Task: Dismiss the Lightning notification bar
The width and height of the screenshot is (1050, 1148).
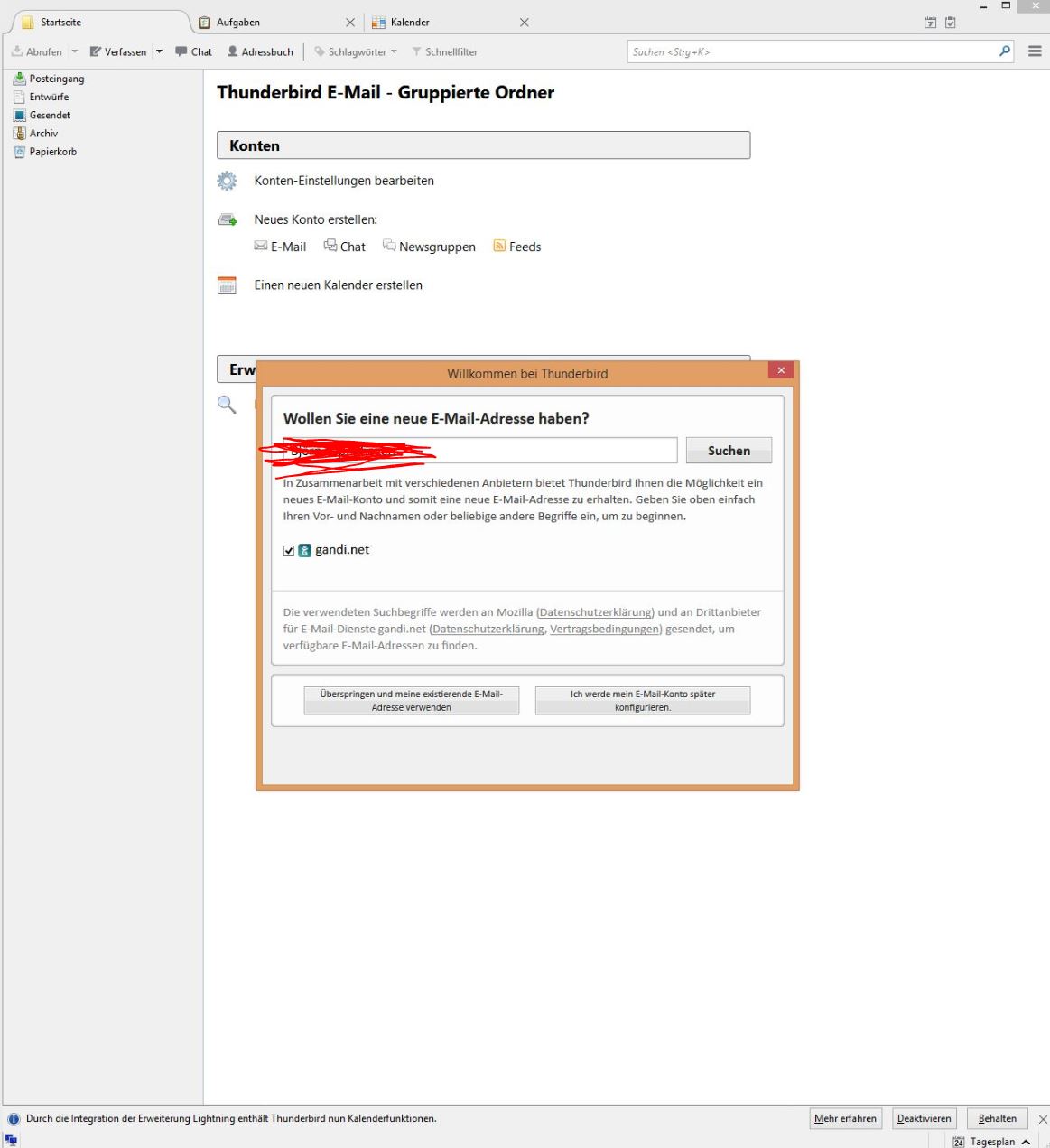Action: [x=1043, y=1119]
